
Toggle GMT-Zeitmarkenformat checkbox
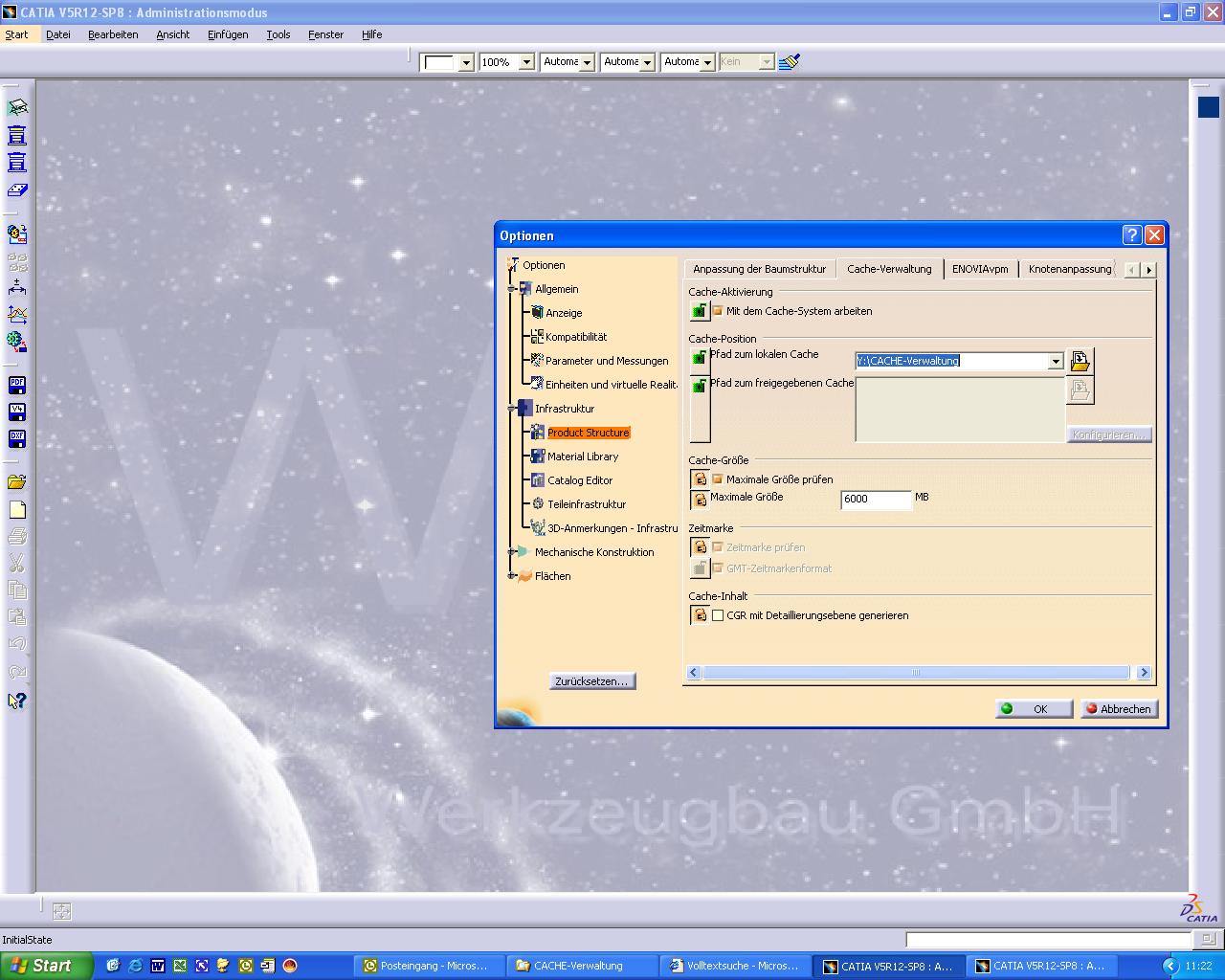tap(718, 568)
